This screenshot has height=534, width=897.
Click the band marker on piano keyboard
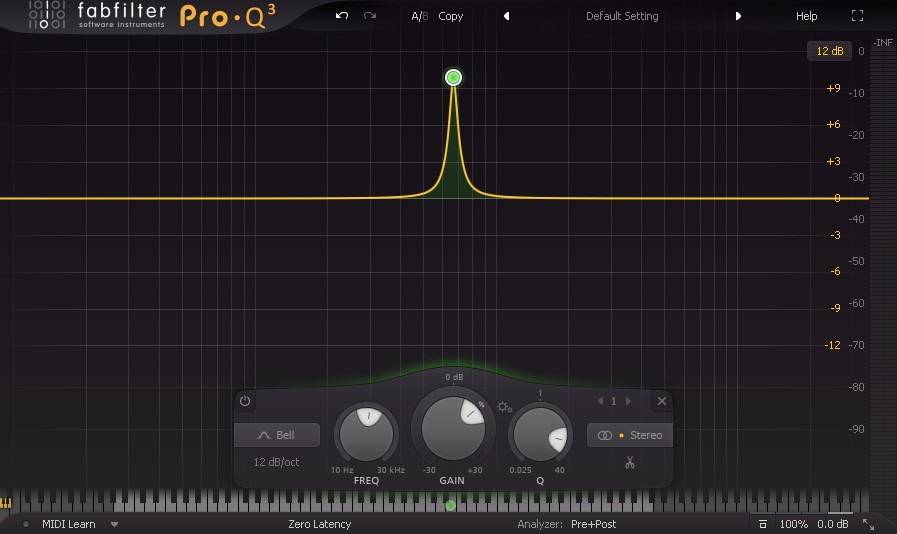pos(450,505)
